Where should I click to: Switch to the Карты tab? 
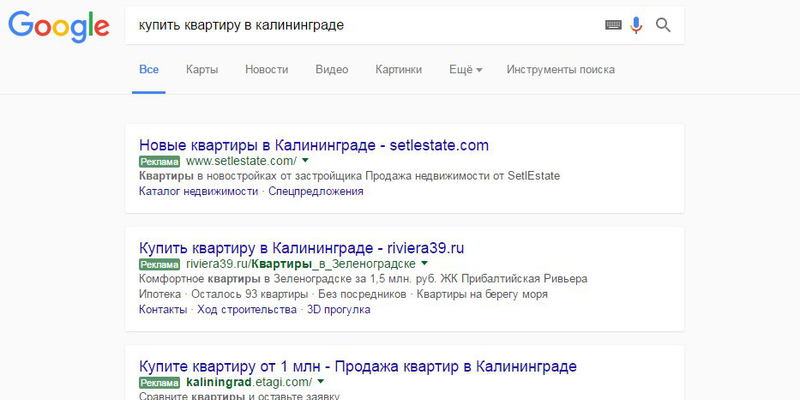point(202,70)
